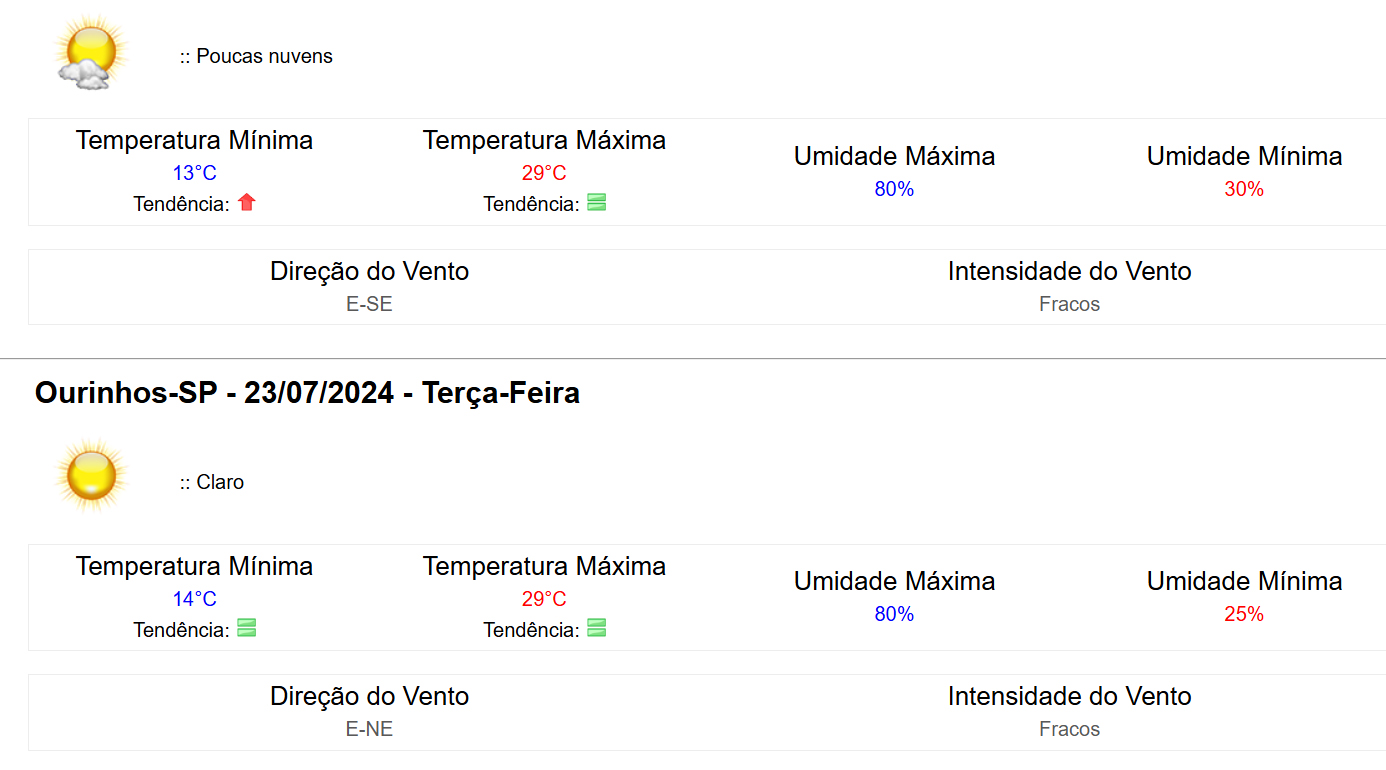
Task: Click the 80% humidity in Terça-Feira forecast
Action: (x=894, y=614)
